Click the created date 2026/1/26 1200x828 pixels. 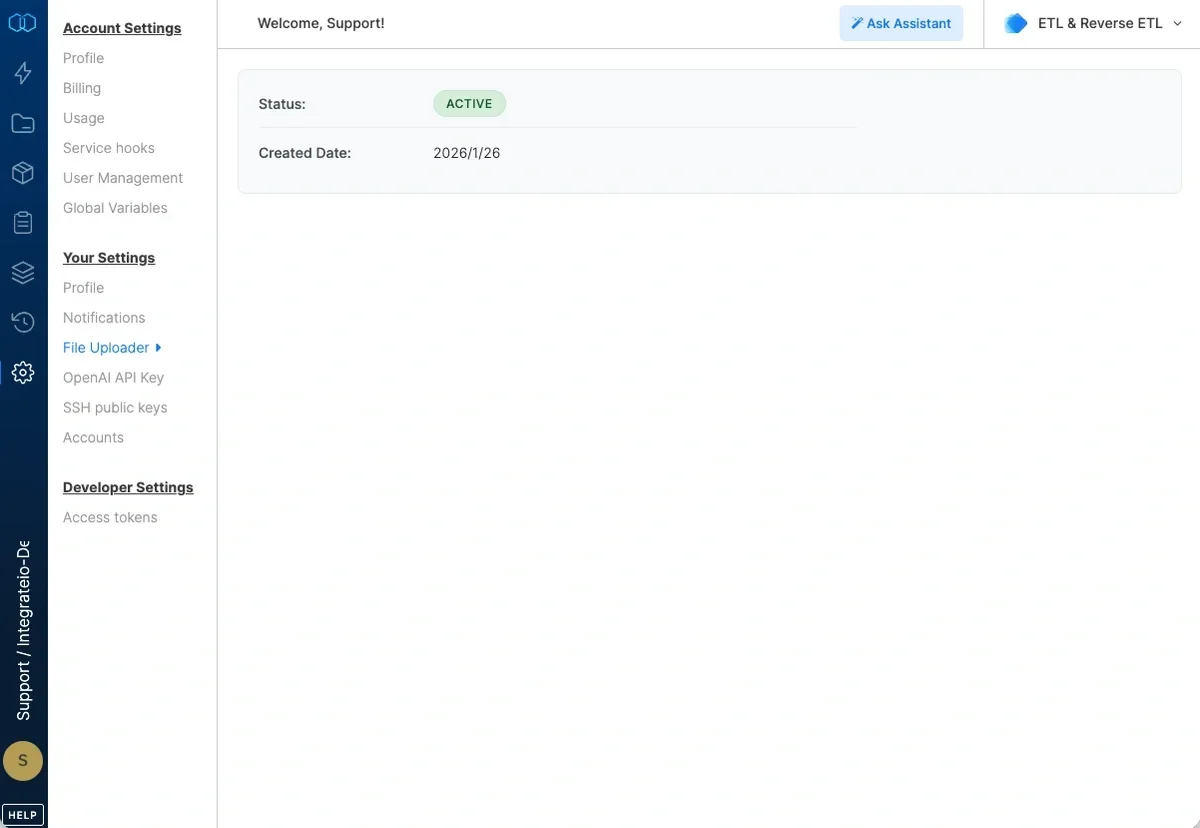tap(467, 153)
